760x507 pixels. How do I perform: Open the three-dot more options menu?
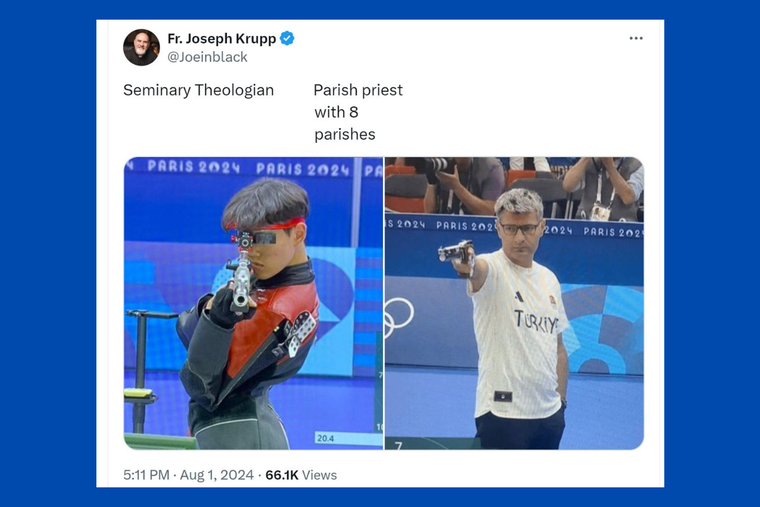tap(635, 38)
